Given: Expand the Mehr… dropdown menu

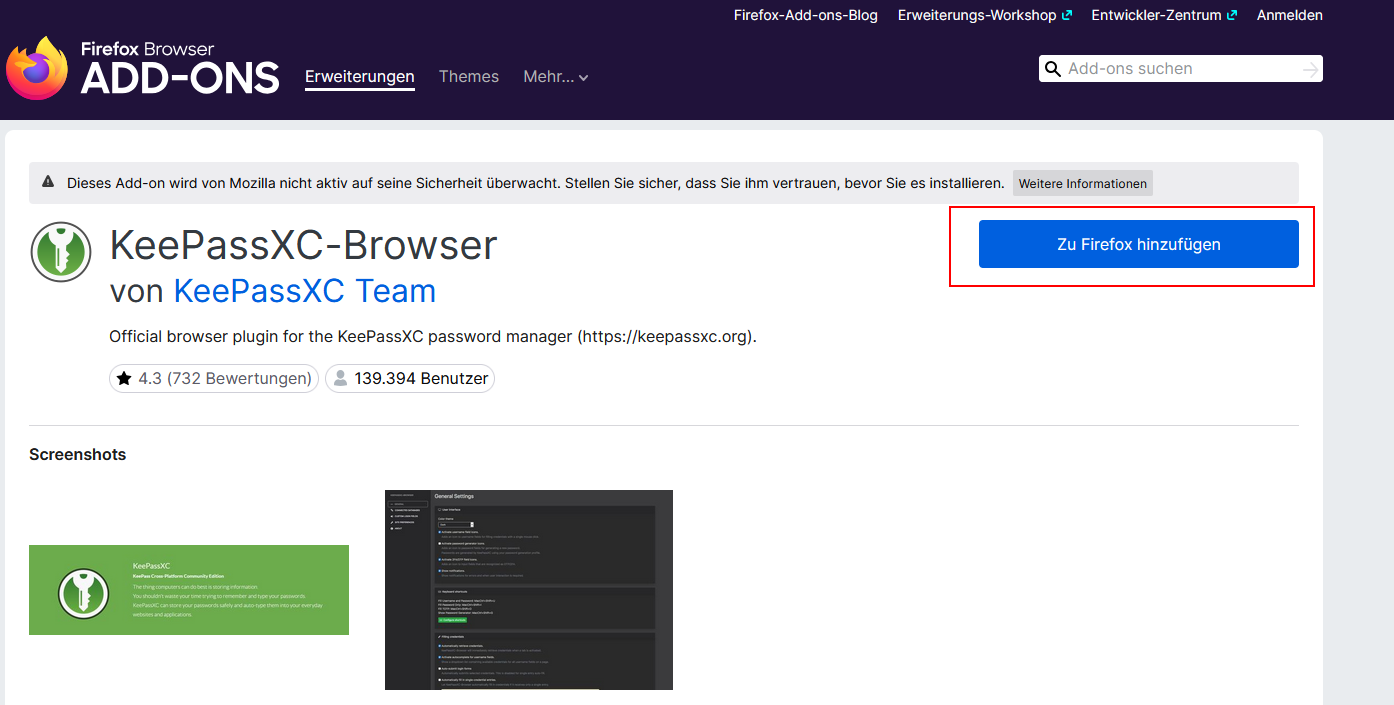Looking at the screenshot, I should click(555, 77).
